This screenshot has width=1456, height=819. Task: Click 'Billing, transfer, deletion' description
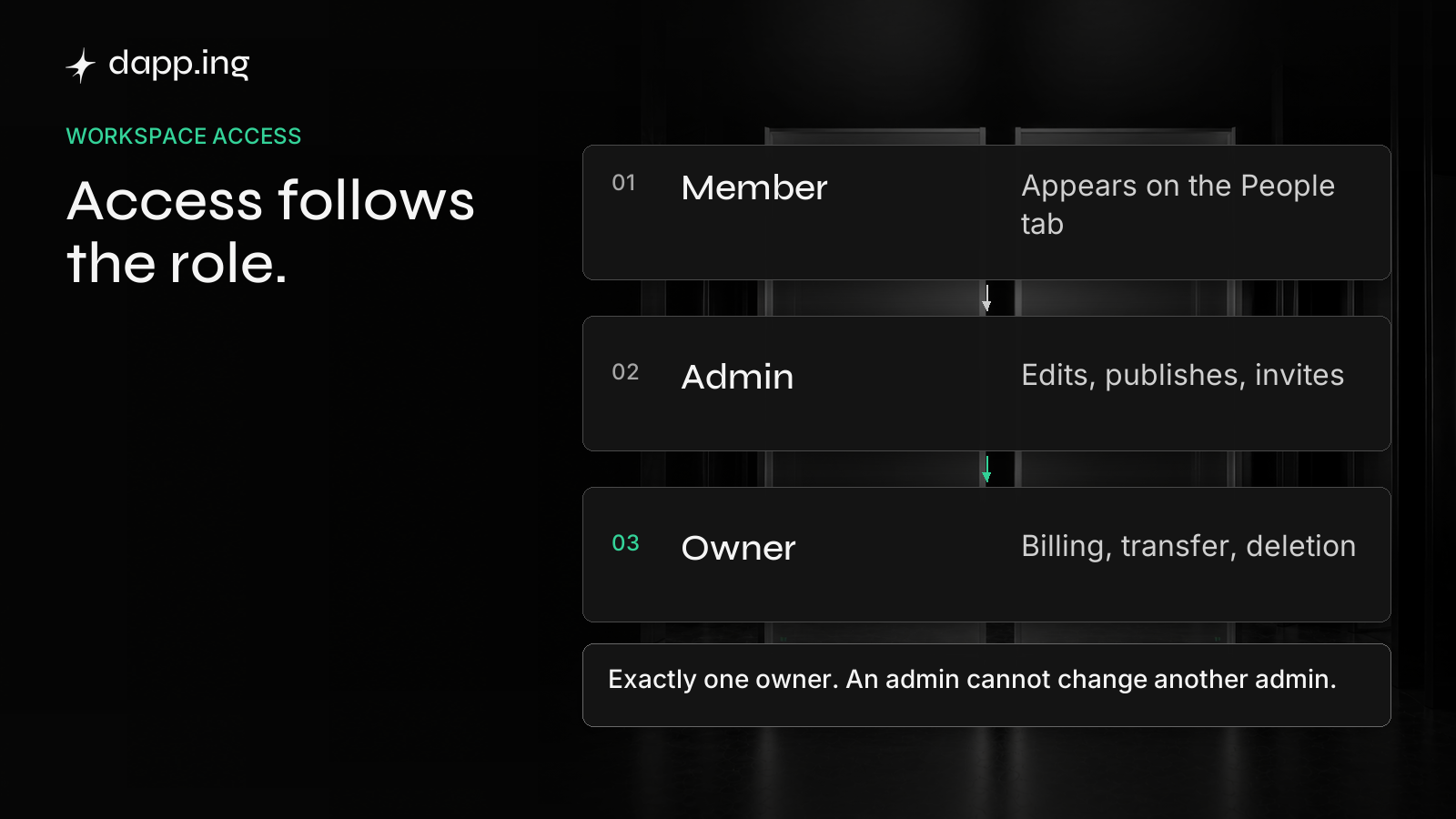pyautogui.click(x=1188, y=546)
